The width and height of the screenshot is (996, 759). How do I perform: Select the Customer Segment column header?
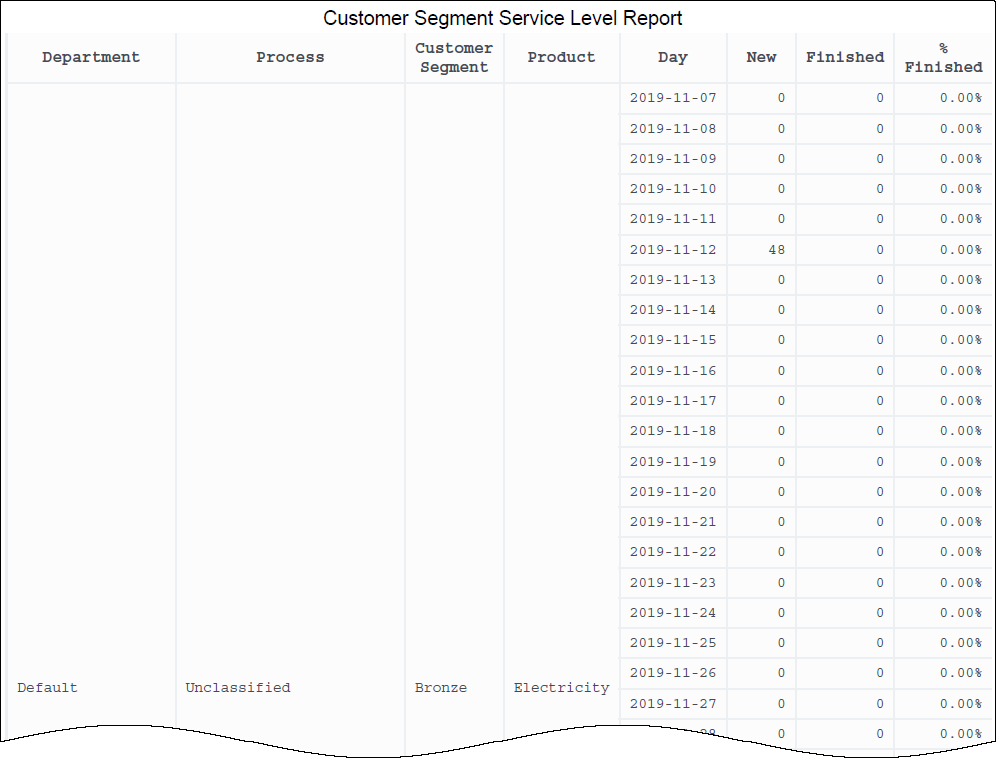pos(454,58)
